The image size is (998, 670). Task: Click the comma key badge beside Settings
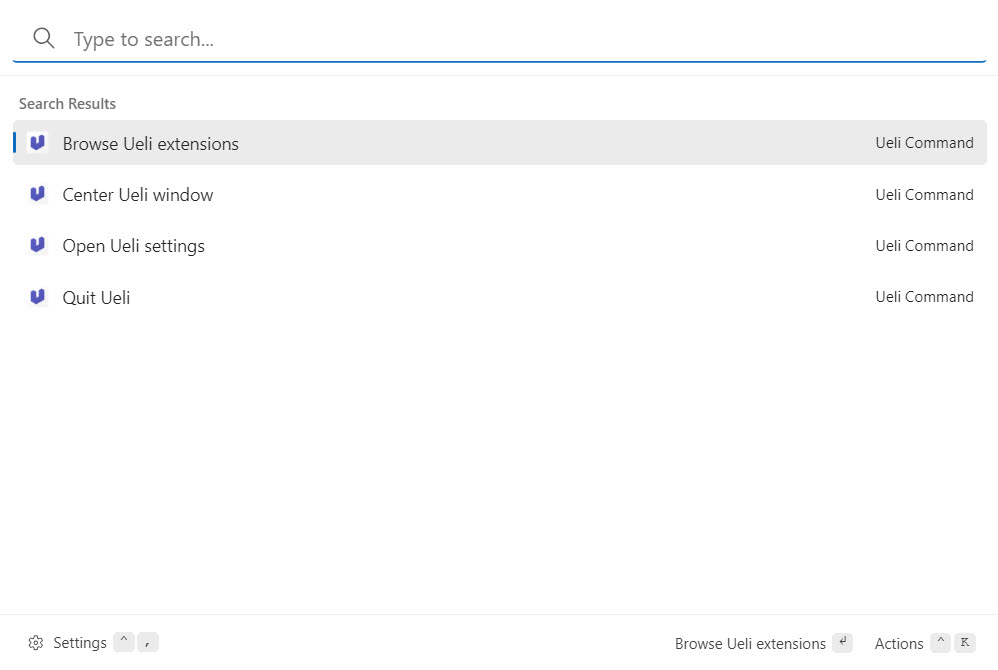(148, 642)
